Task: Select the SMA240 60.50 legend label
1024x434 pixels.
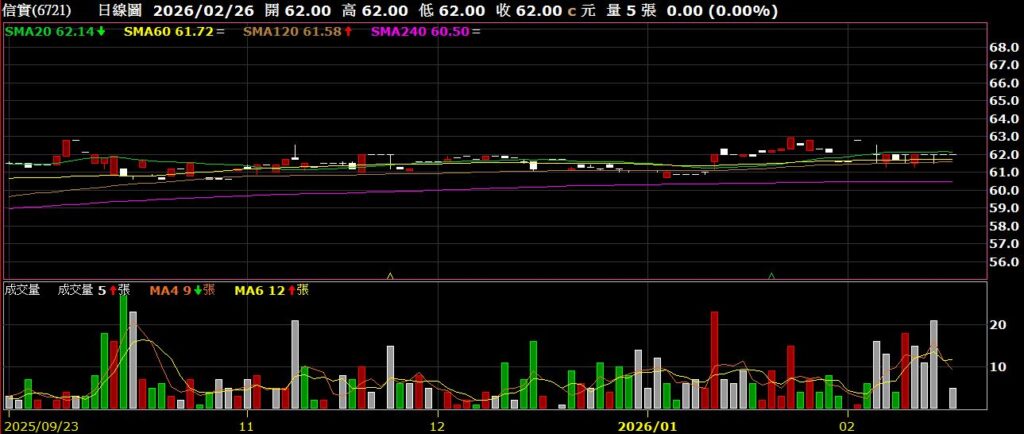Action: 418,32
